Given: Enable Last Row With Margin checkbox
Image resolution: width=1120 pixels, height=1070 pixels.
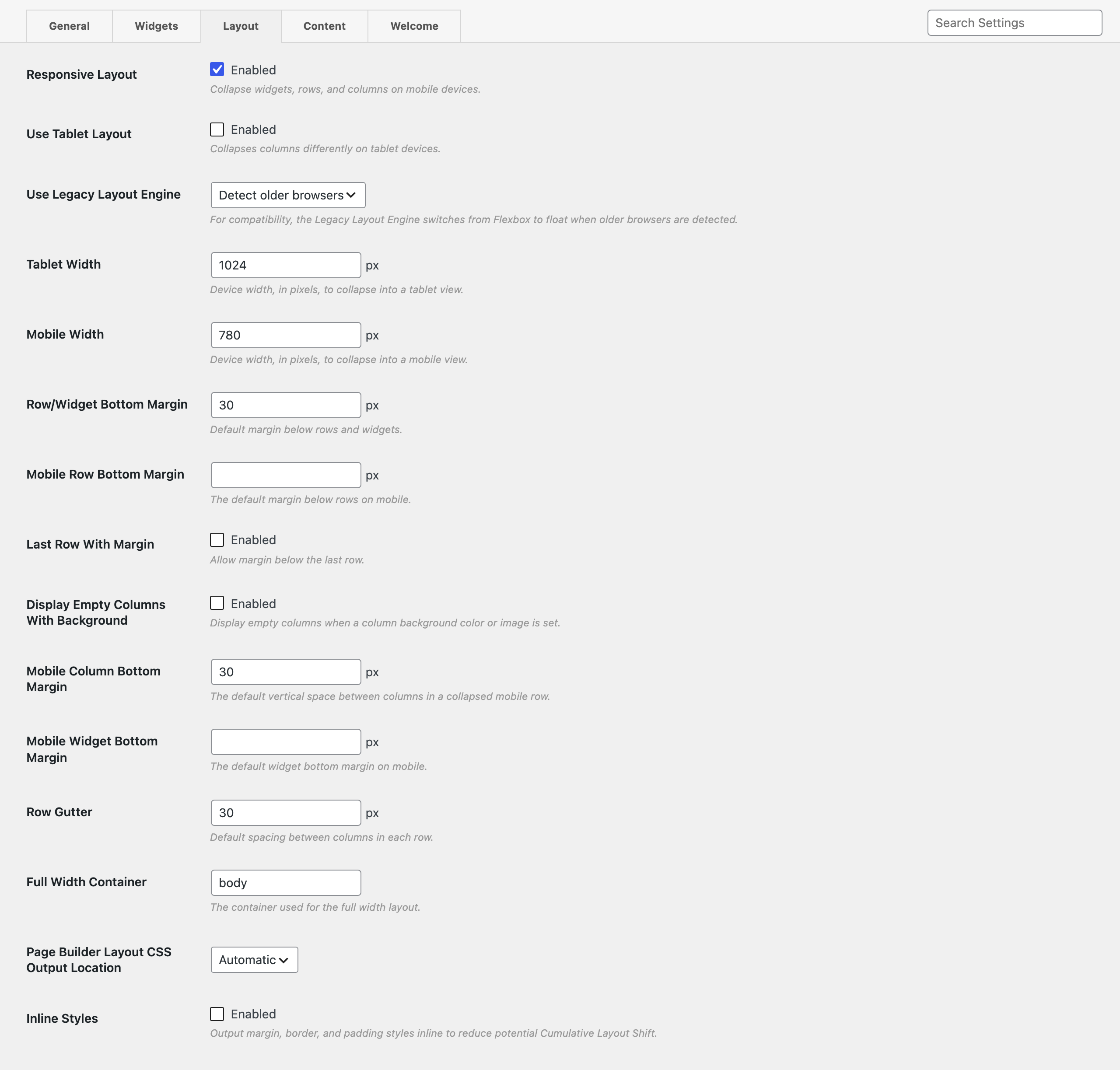Looking at the screenshot, I should point(217,539).
